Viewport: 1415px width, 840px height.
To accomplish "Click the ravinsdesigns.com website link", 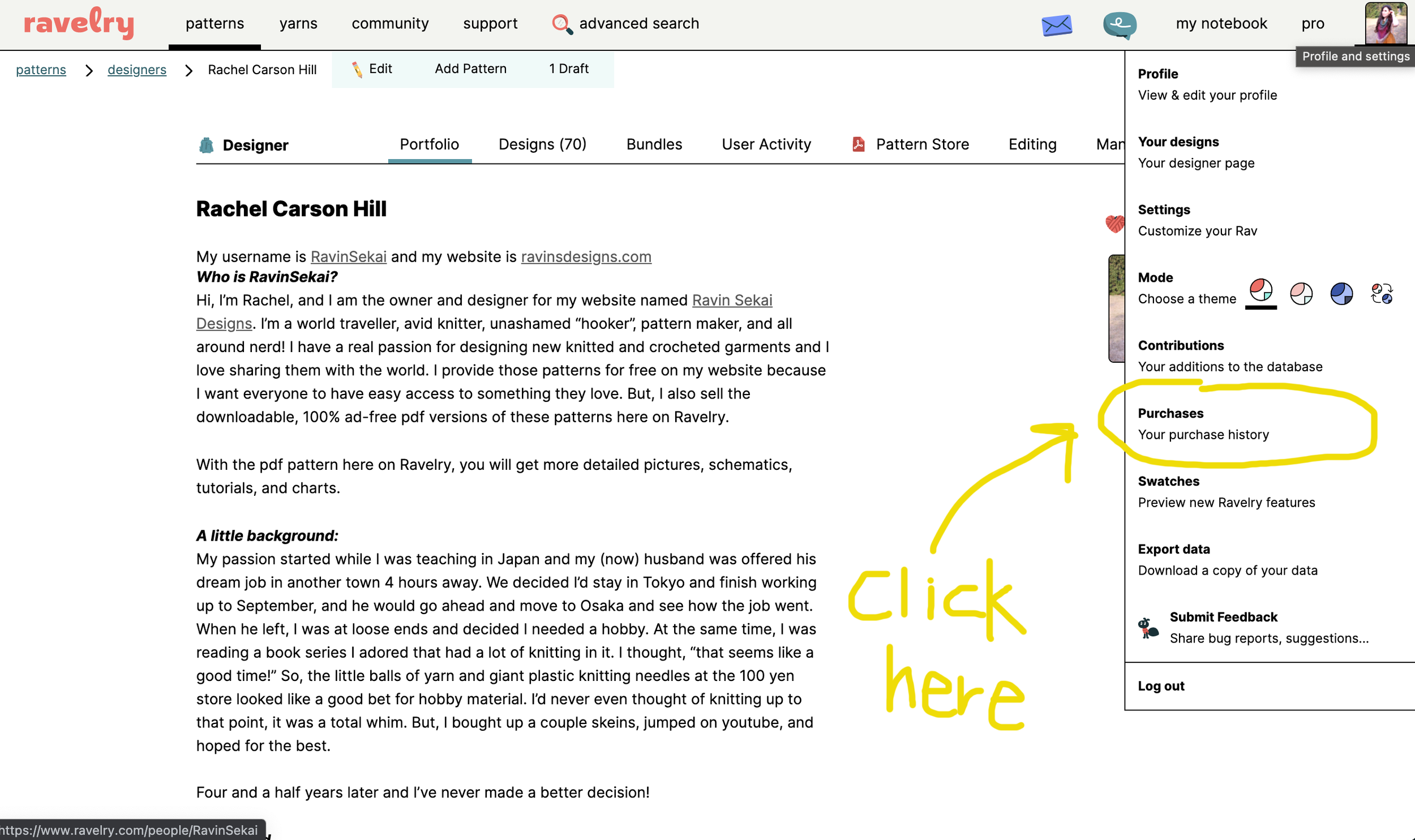I will pos(586,257).
